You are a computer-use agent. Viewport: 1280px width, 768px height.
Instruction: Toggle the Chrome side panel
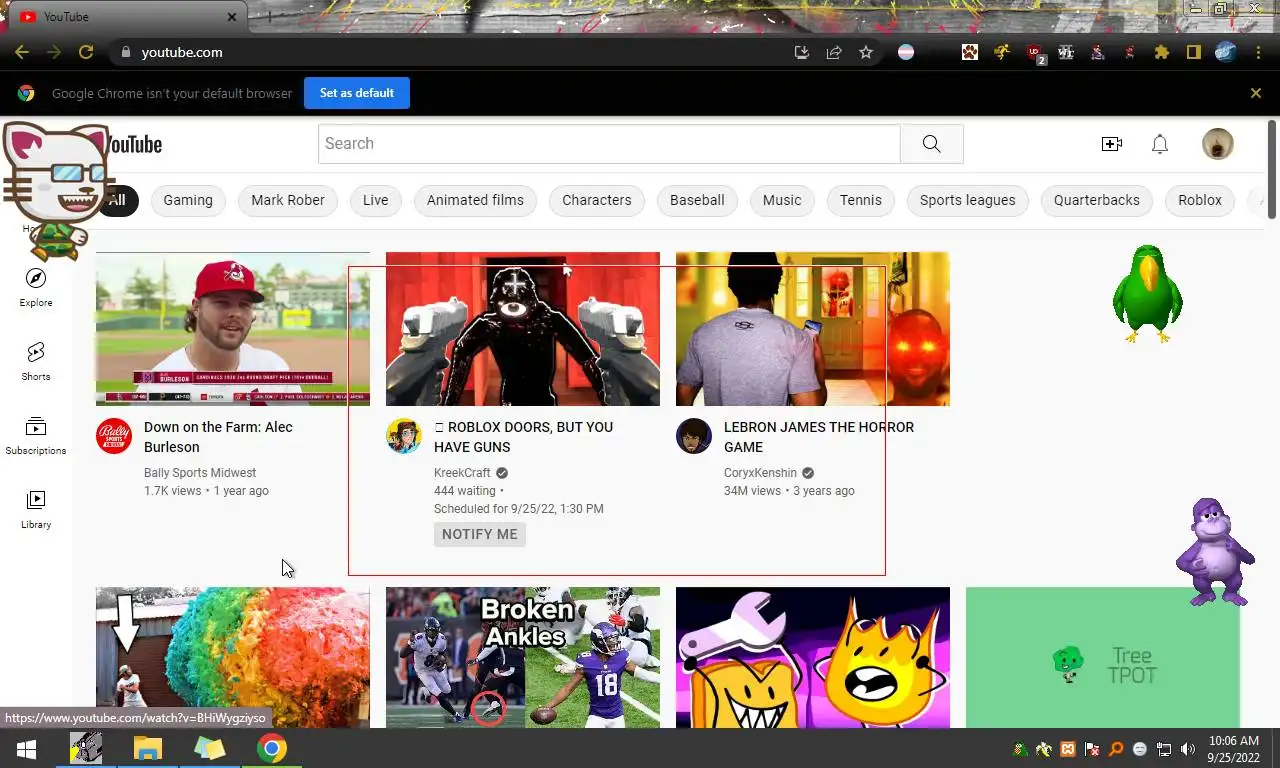click(1193, 52)
